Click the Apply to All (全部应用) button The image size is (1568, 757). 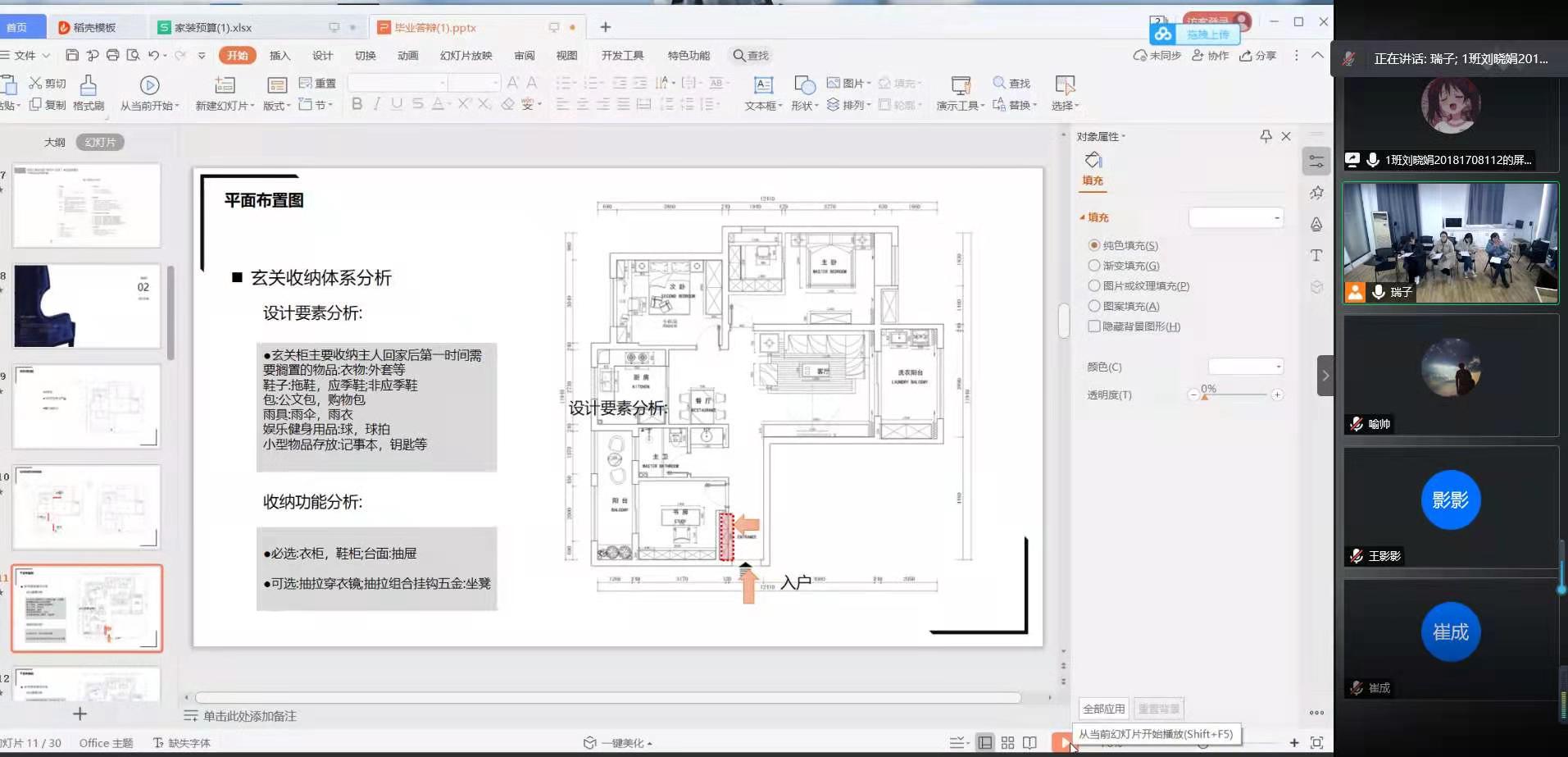1103,709
